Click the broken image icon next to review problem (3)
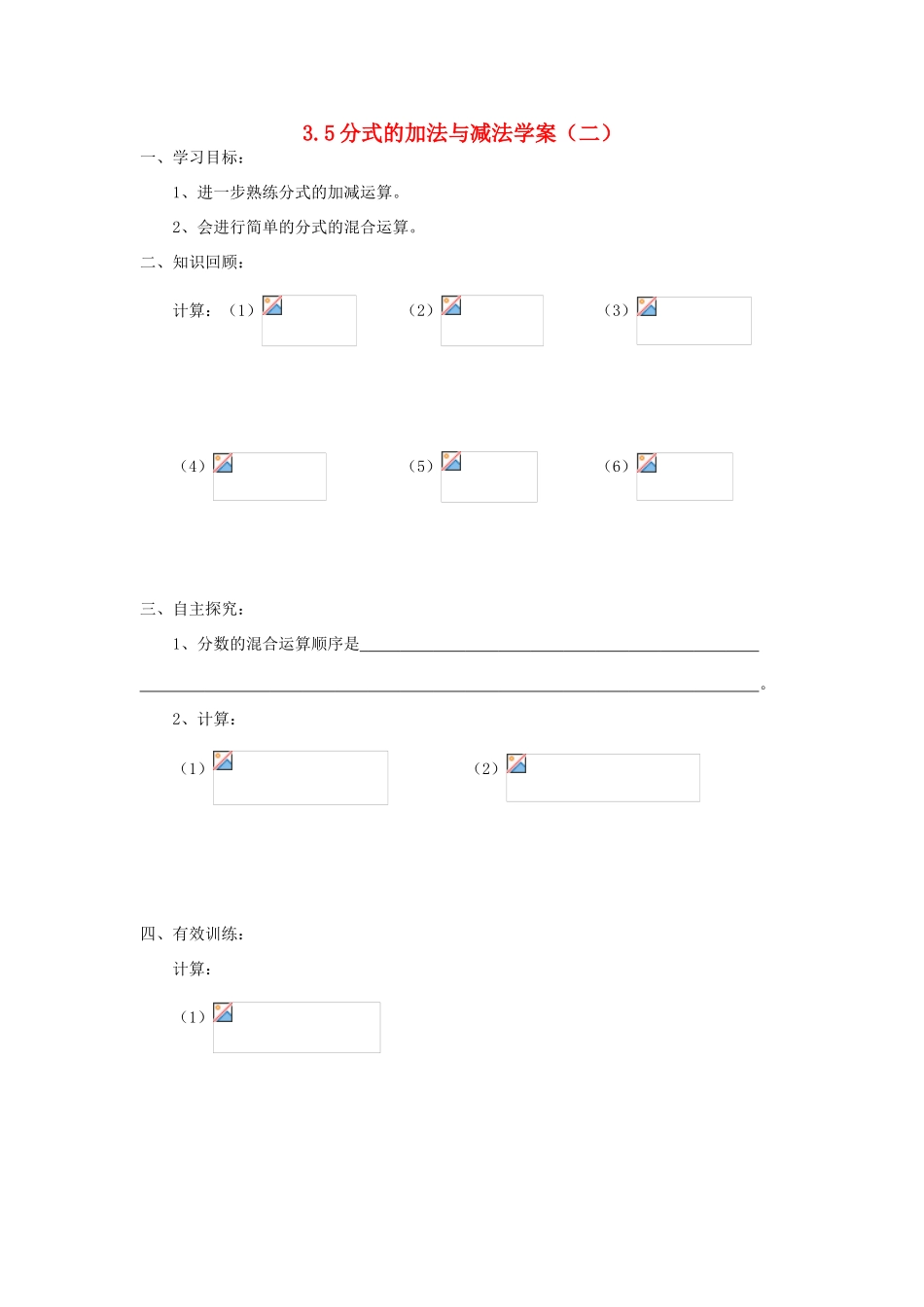This screenshot has width=924, height=1307. pos(647,306)
